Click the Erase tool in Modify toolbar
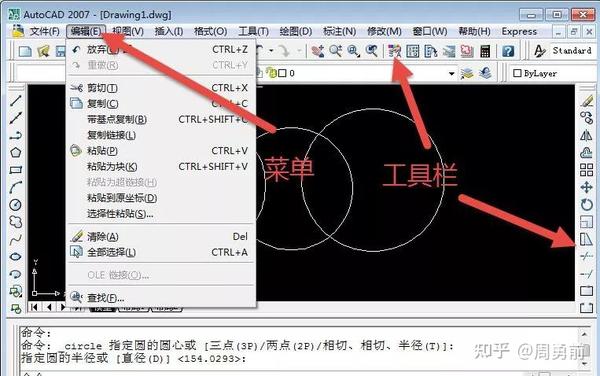 [587, 101]
